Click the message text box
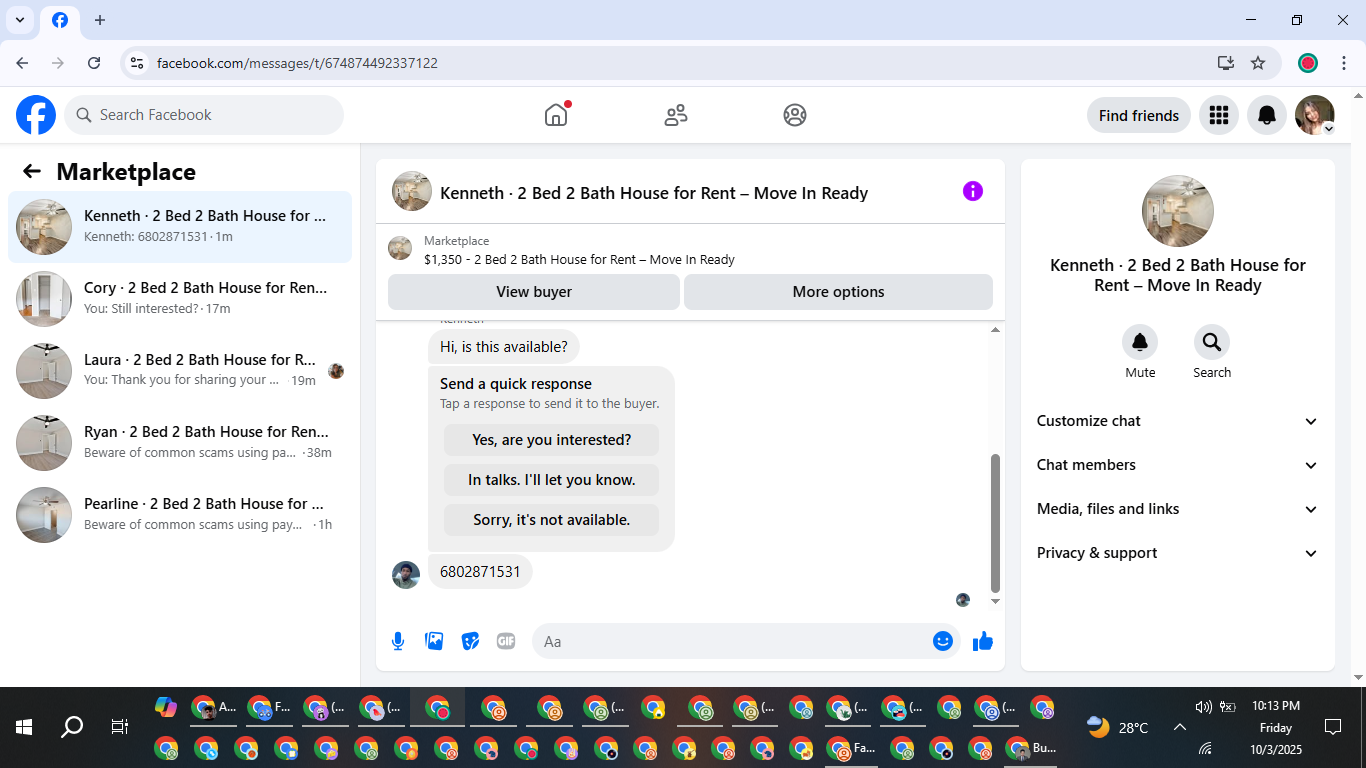Image resolution: width=1366 pixels, height=768 pixels. (x=736, y=641)
